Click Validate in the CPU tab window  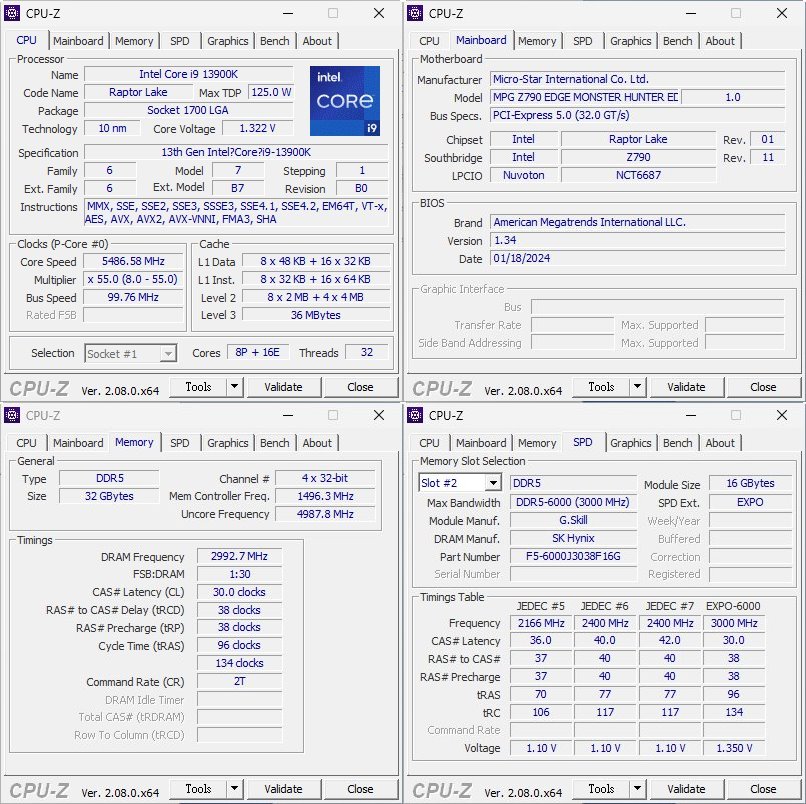click(x=283, y=387)
